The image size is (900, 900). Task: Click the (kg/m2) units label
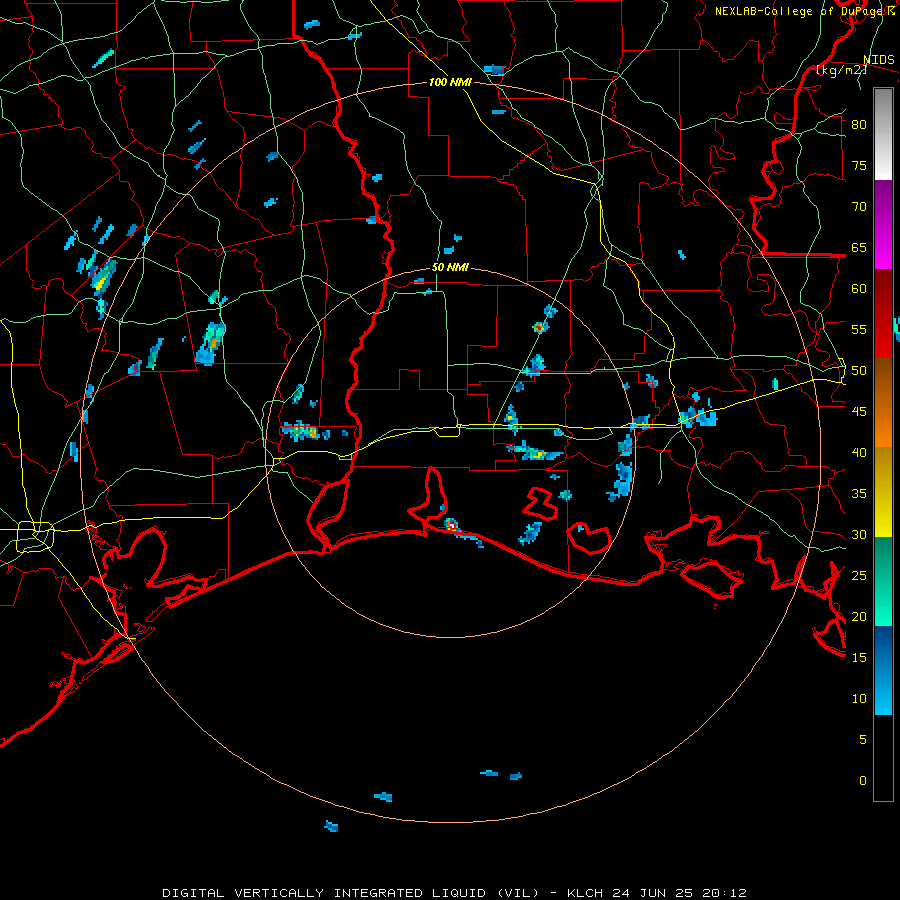point(841,71)
